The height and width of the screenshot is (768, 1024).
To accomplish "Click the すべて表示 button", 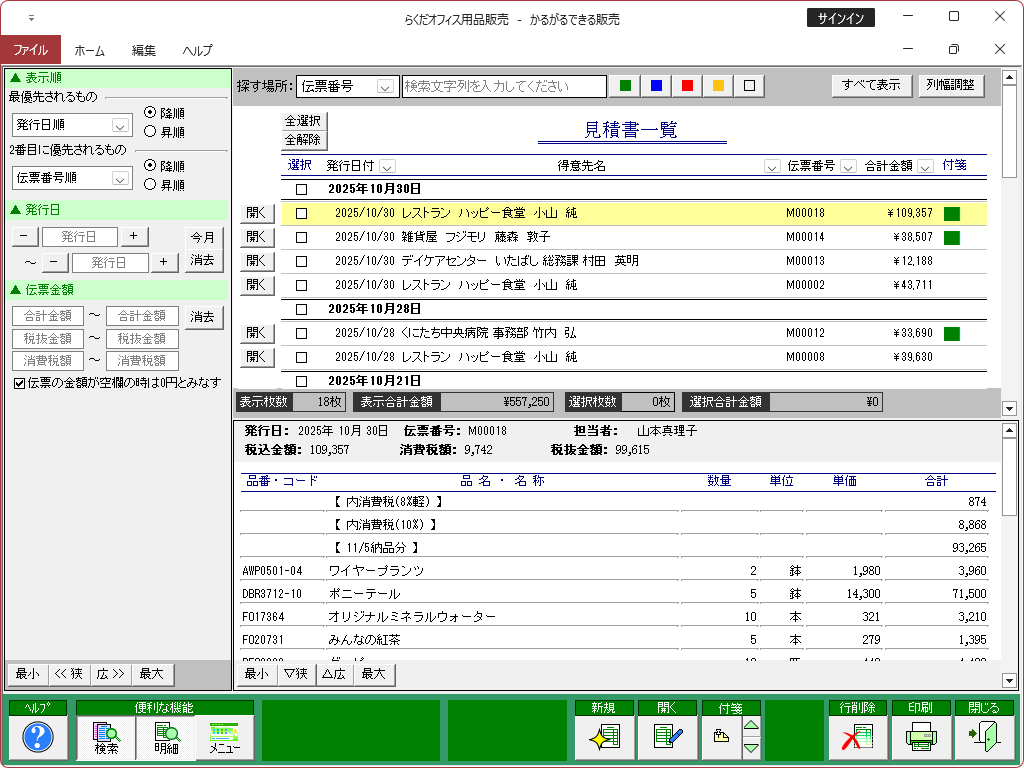I will [871, 86].
